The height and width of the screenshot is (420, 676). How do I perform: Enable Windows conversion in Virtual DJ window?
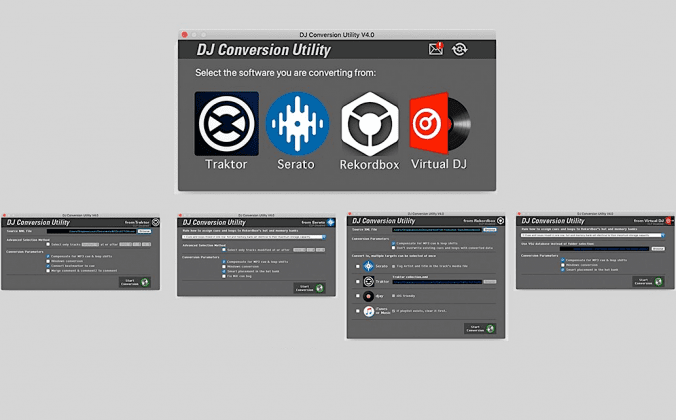563,265
